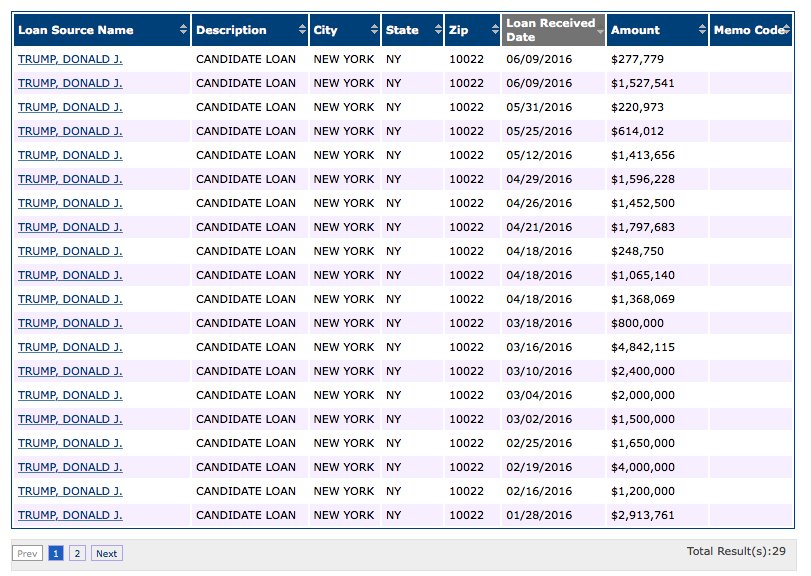Open TRUMP, DONALD J. link dated 03/02/2016

pyautogui.click(x=70, y=419)
